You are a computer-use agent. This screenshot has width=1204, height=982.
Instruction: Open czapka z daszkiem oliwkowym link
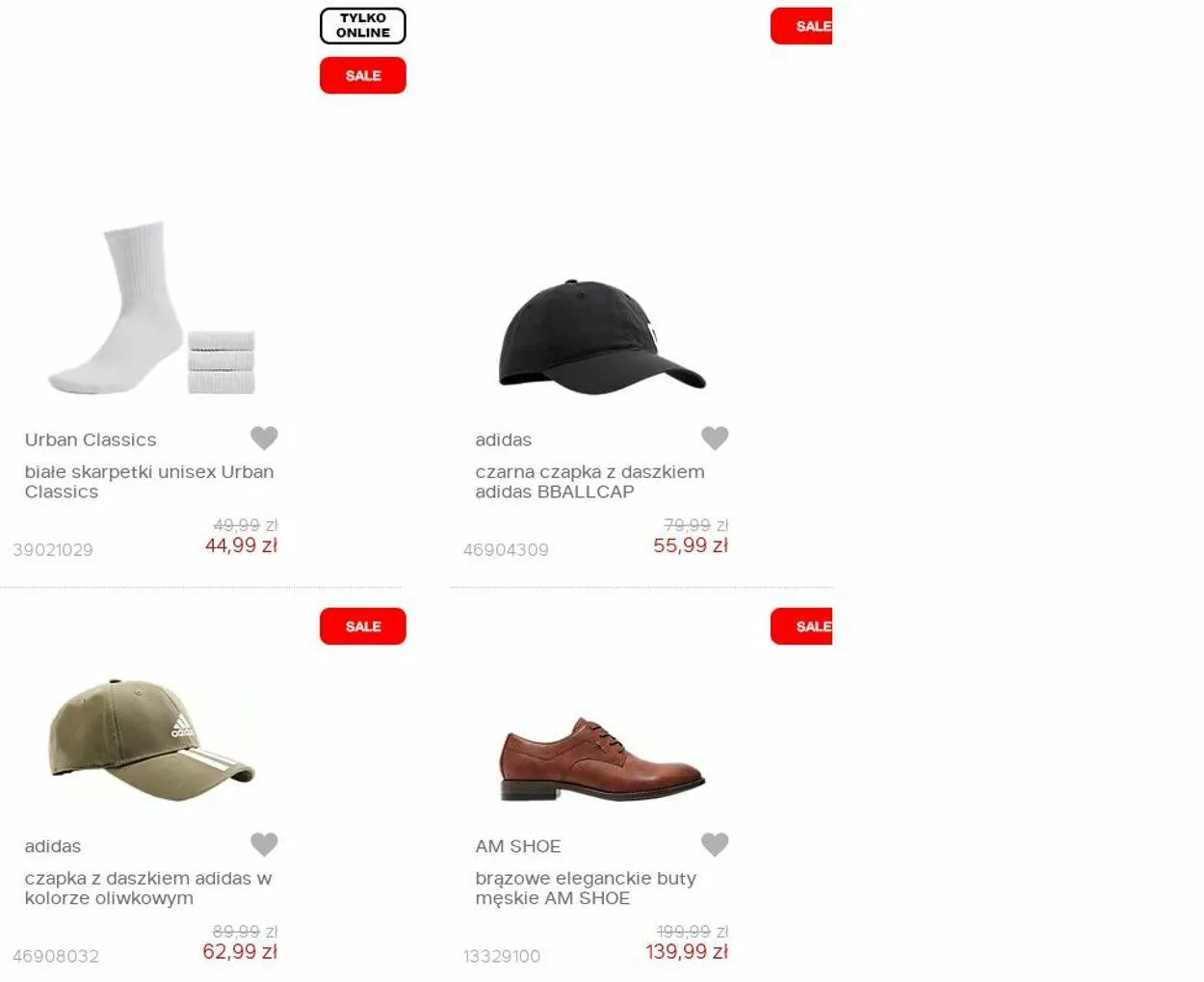point(148,889)
